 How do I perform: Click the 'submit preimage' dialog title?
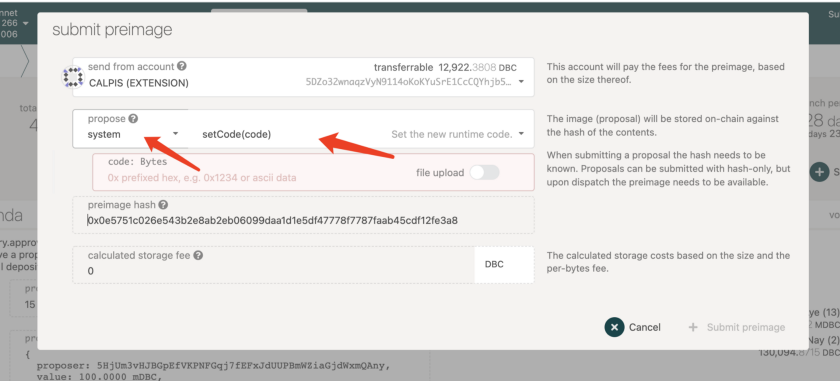tap(112, 29)
